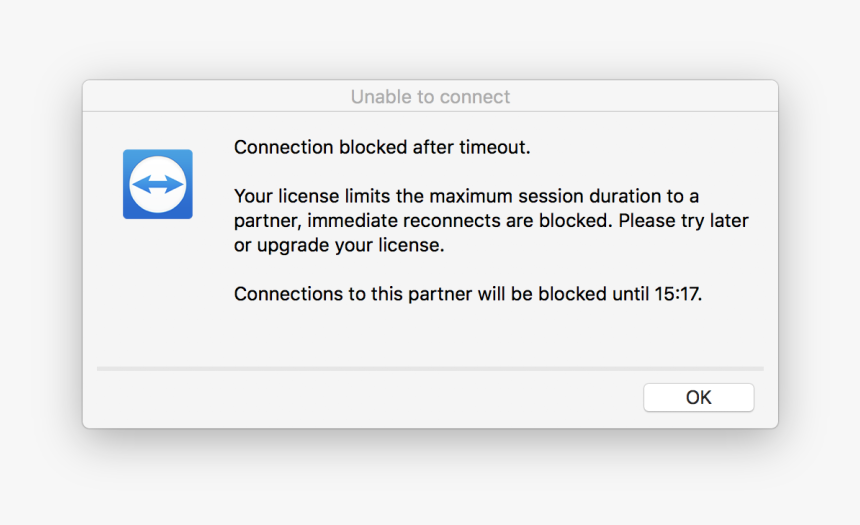Click the '15:17' blocked-until time
The height and width of the screenshot is (525, 860).
676,293
